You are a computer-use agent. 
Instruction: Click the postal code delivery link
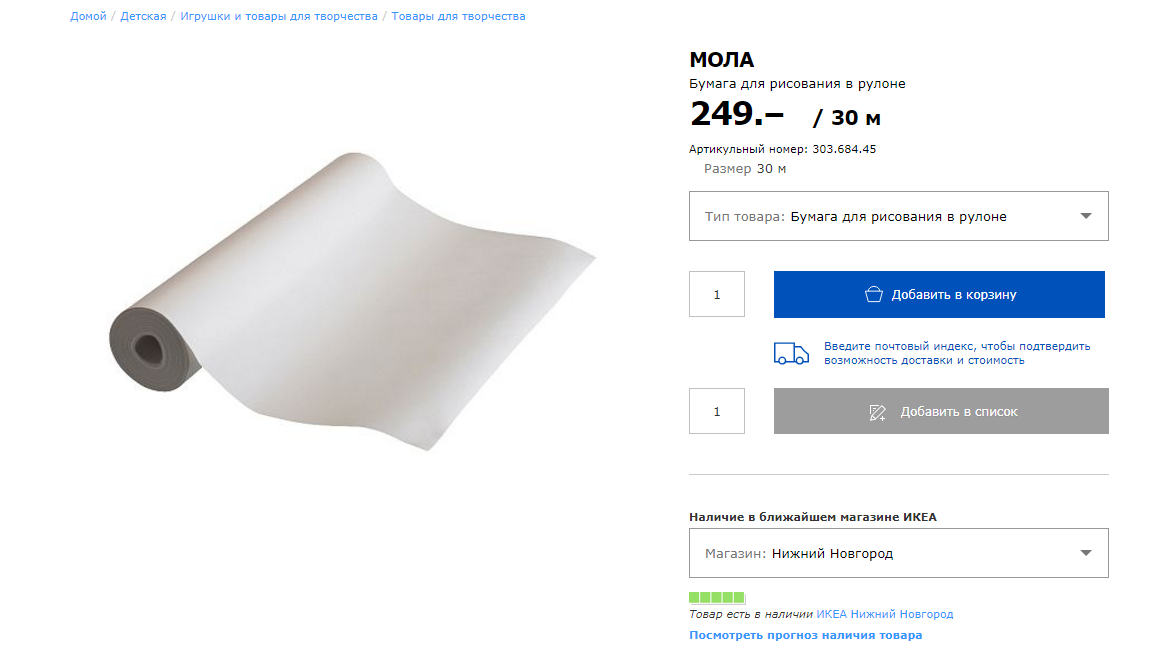pyautogui.click(x=957, y=353)
